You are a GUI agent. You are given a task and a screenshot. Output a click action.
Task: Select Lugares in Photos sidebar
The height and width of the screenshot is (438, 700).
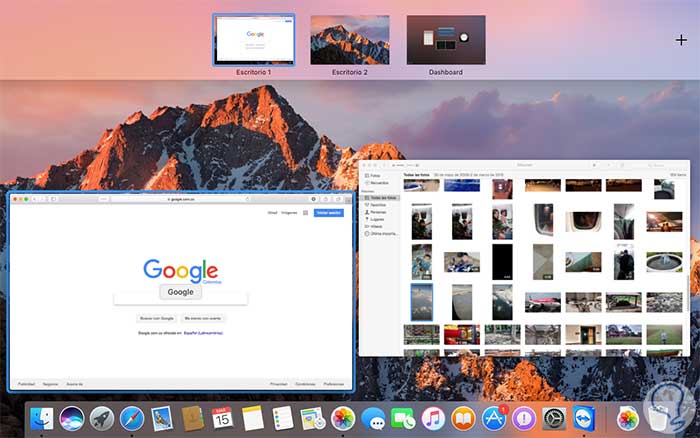(x=377, y=219)
